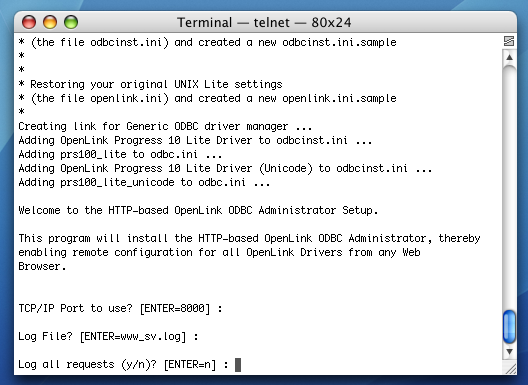Click the yellow minimize window button
Screen dimensions: 528x385
coord(50,22)
